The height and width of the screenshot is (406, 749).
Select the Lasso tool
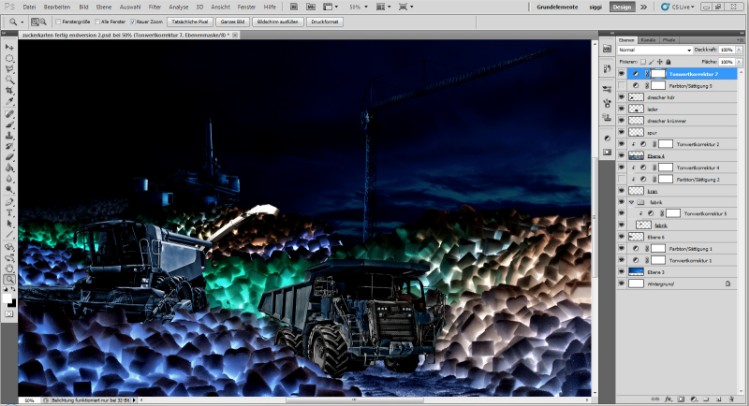[9, 69]
